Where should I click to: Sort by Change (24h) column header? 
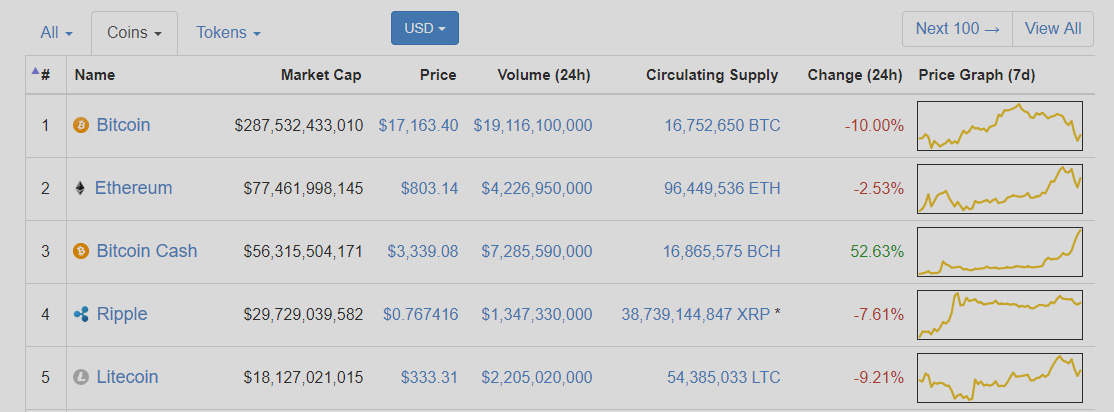pyautogui.click(x=855, y=75)
